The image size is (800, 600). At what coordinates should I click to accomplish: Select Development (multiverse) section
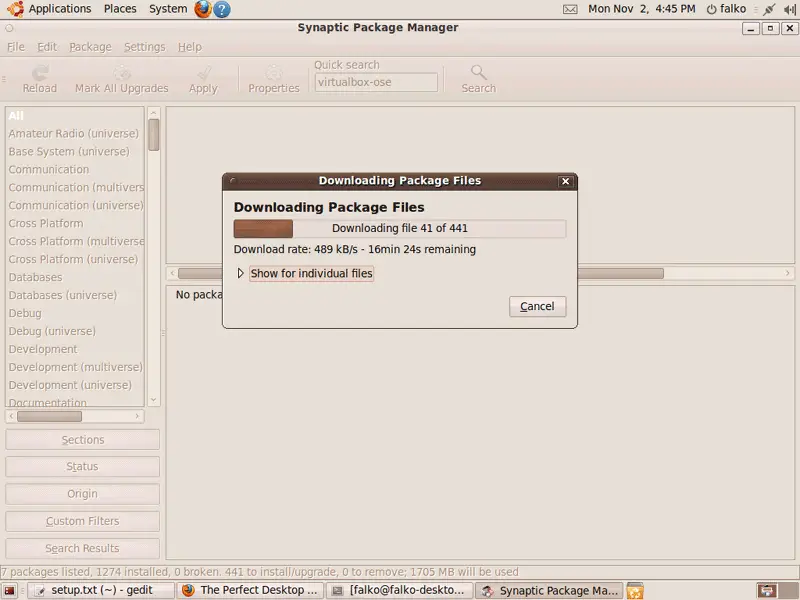click(x=76, y=367)
